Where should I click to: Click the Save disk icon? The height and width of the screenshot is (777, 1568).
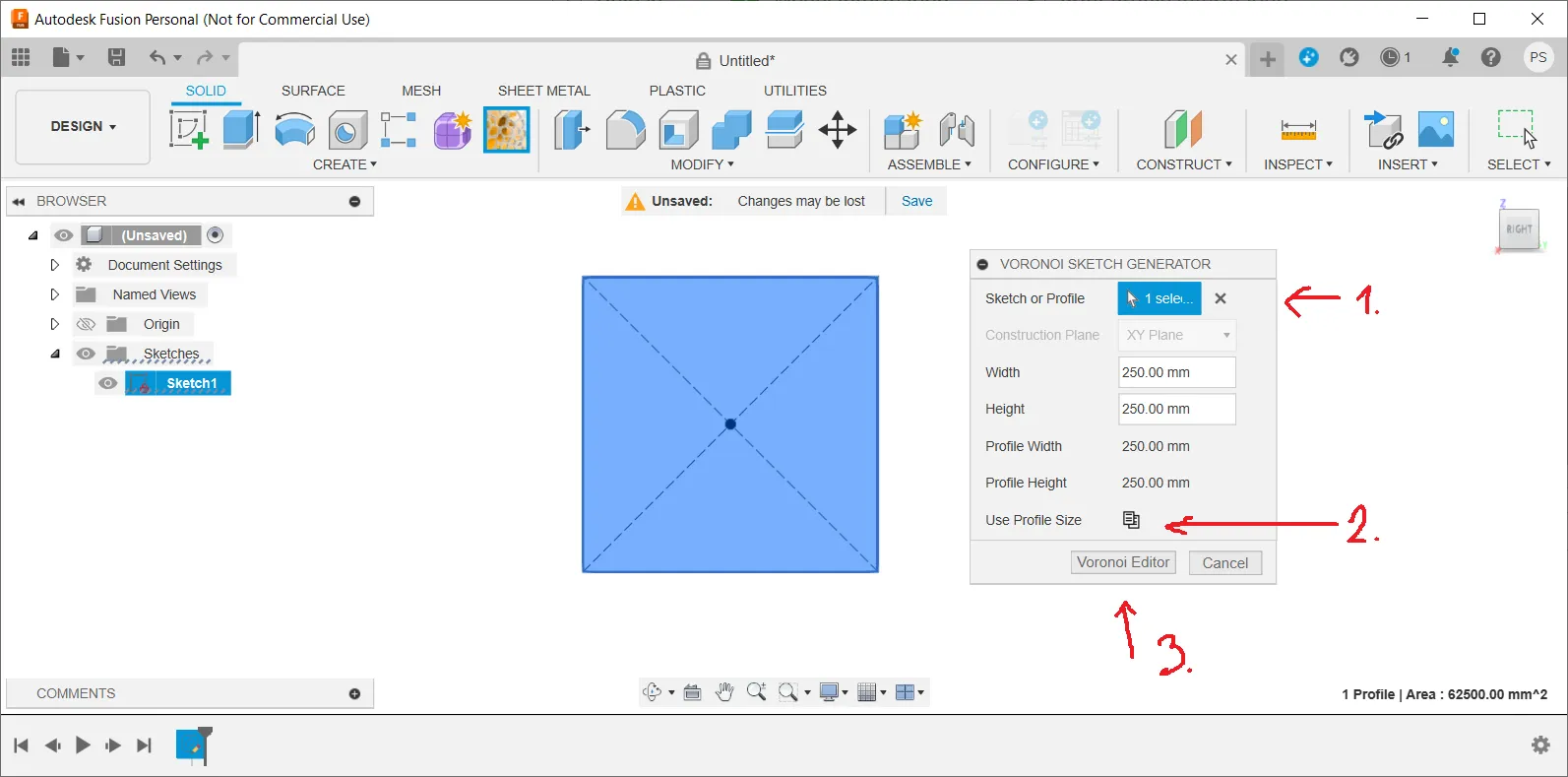point(116,57)
